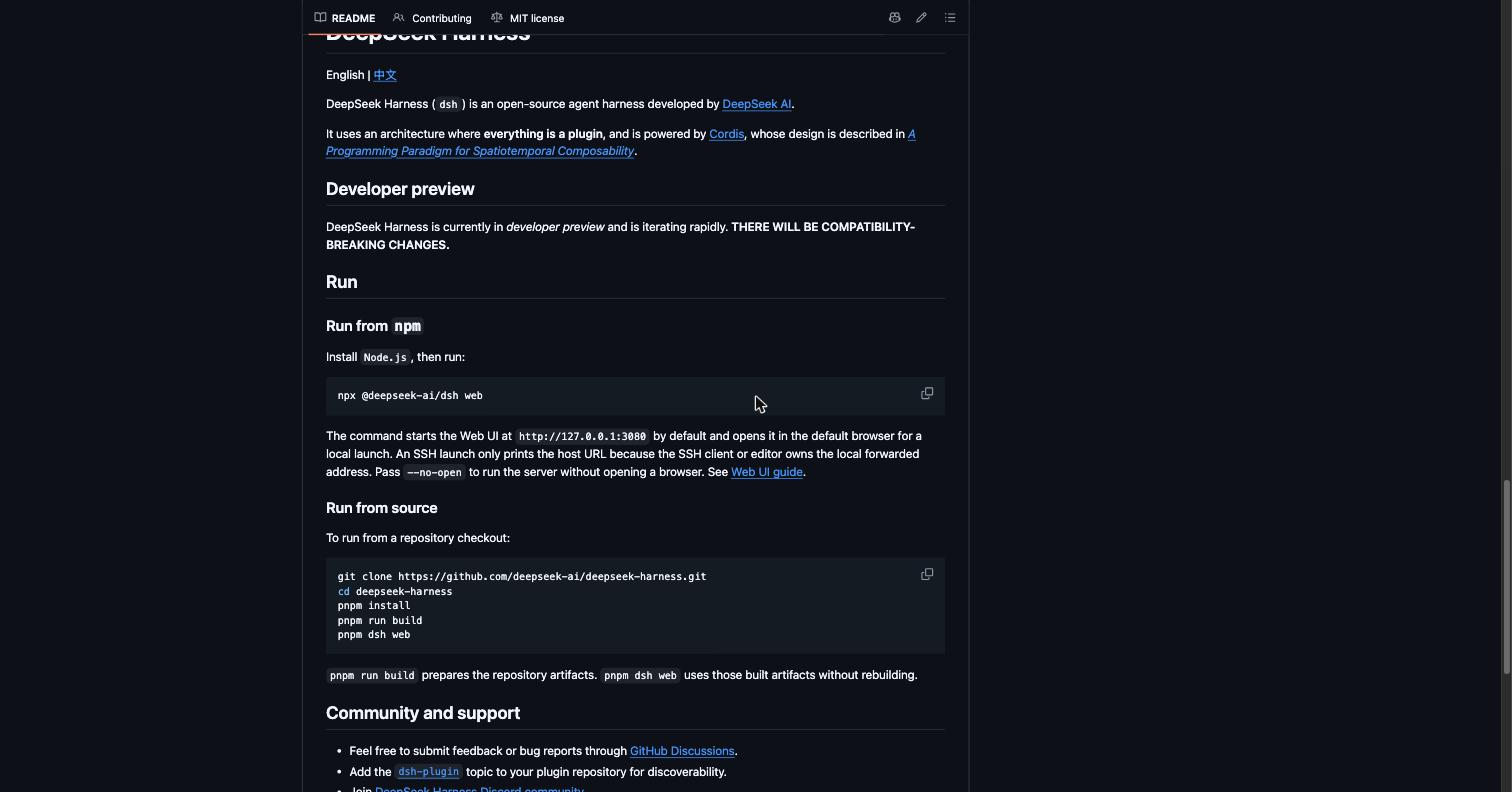The image size is (1512, 792).
Task: Visit the GitHub Discussions link
Action: point(682,751)
